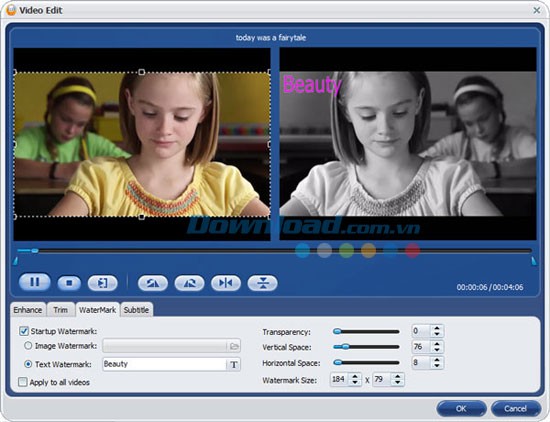Click the trim start marker below the timeline
Viewport: 550px width, 422px height.
click(x=15, y=261)
